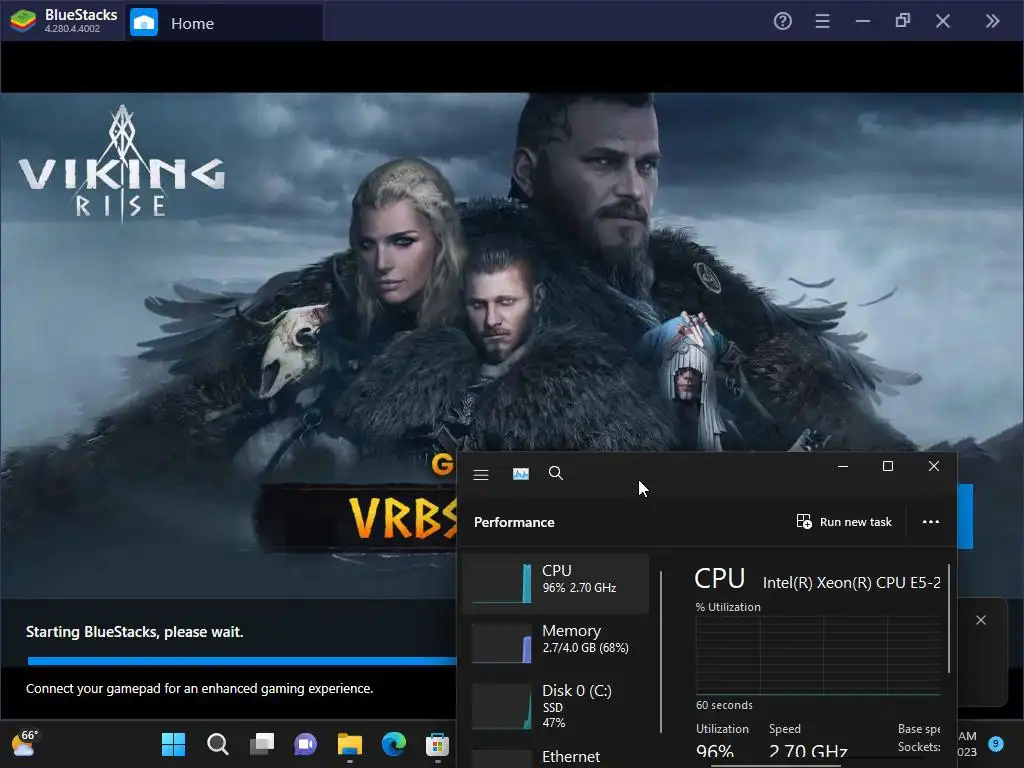Open weather widget showing 66°
The image size is (1024, 768).
click(25, 744)
